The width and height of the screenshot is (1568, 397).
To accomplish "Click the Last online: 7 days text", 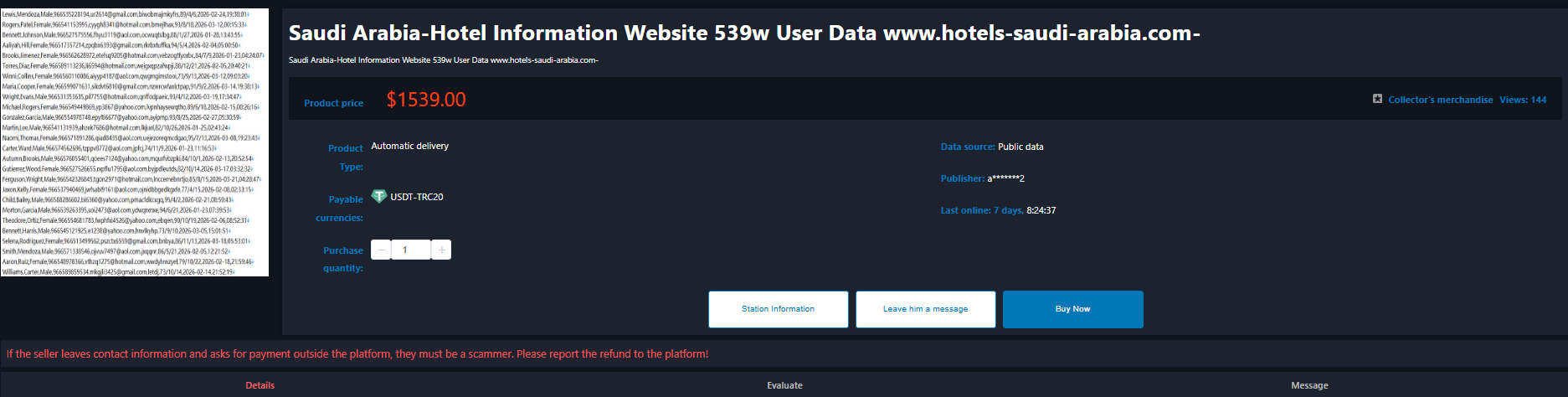I will pos(998,210).
